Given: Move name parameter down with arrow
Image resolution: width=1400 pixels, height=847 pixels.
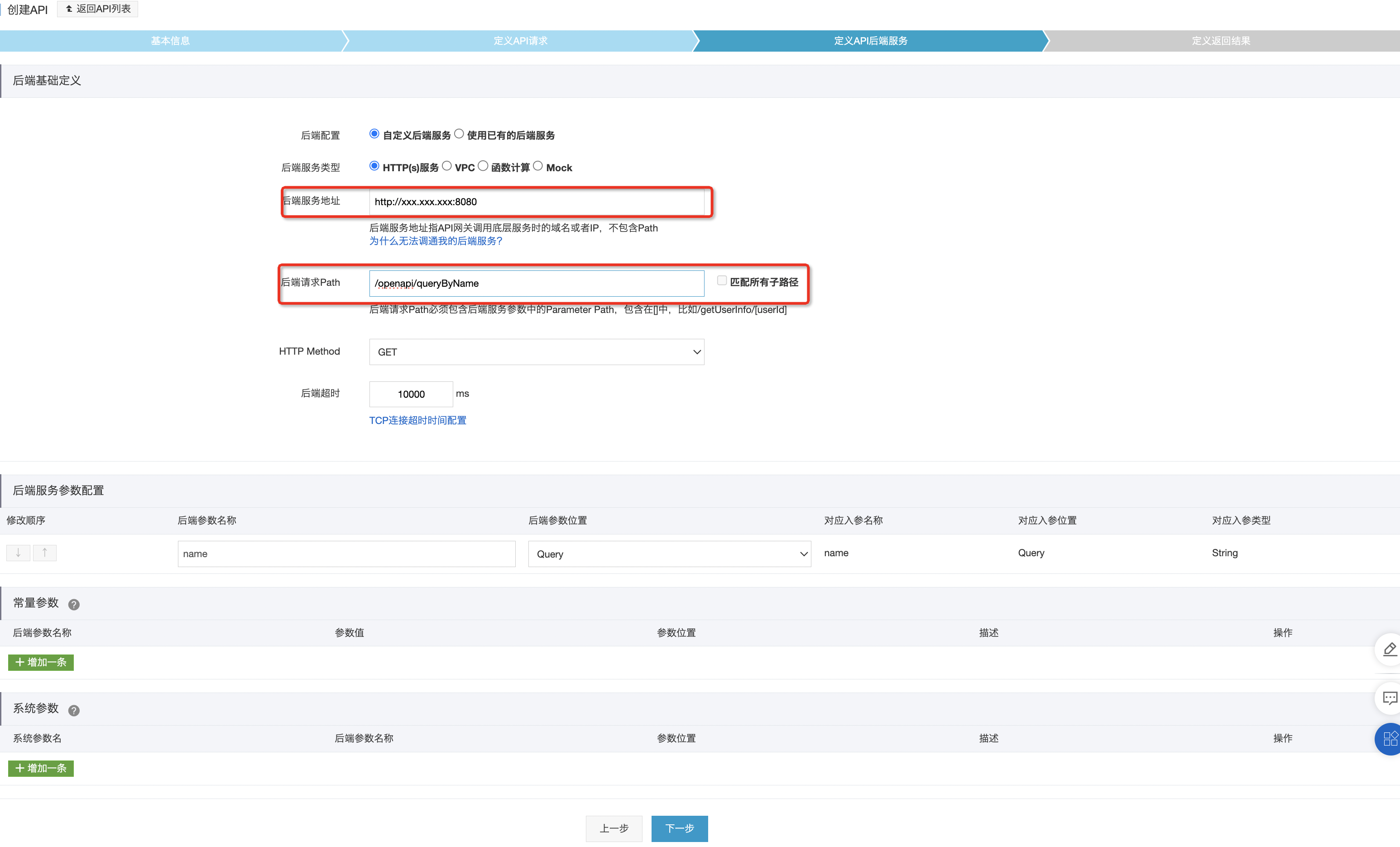Looking at the screenshot, I should point(18,553).
